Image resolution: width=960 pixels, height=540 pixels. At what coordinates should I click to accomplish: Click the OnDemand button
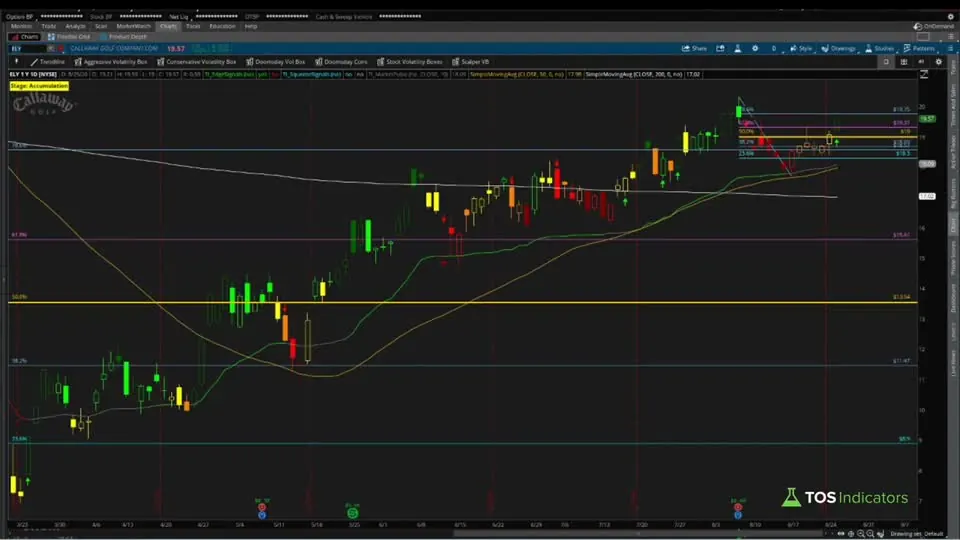934,26
